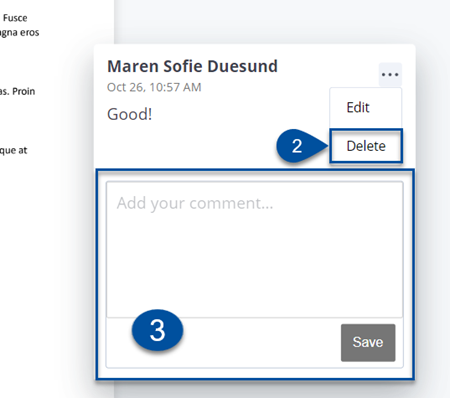Click the "as. Proin" document text
Screen dimensions: 450x398
click(x=17, y=91)
